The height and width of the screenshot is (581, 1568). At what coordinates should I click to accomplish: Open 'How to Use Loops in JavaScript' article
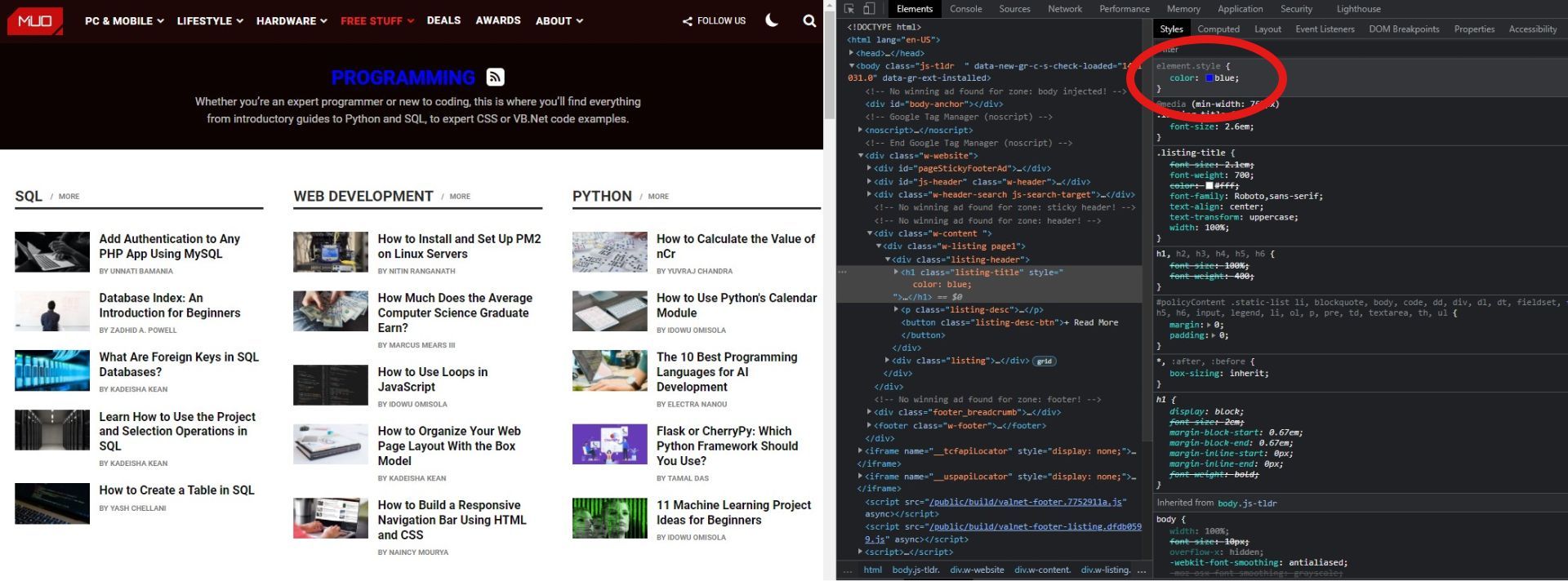433,379
